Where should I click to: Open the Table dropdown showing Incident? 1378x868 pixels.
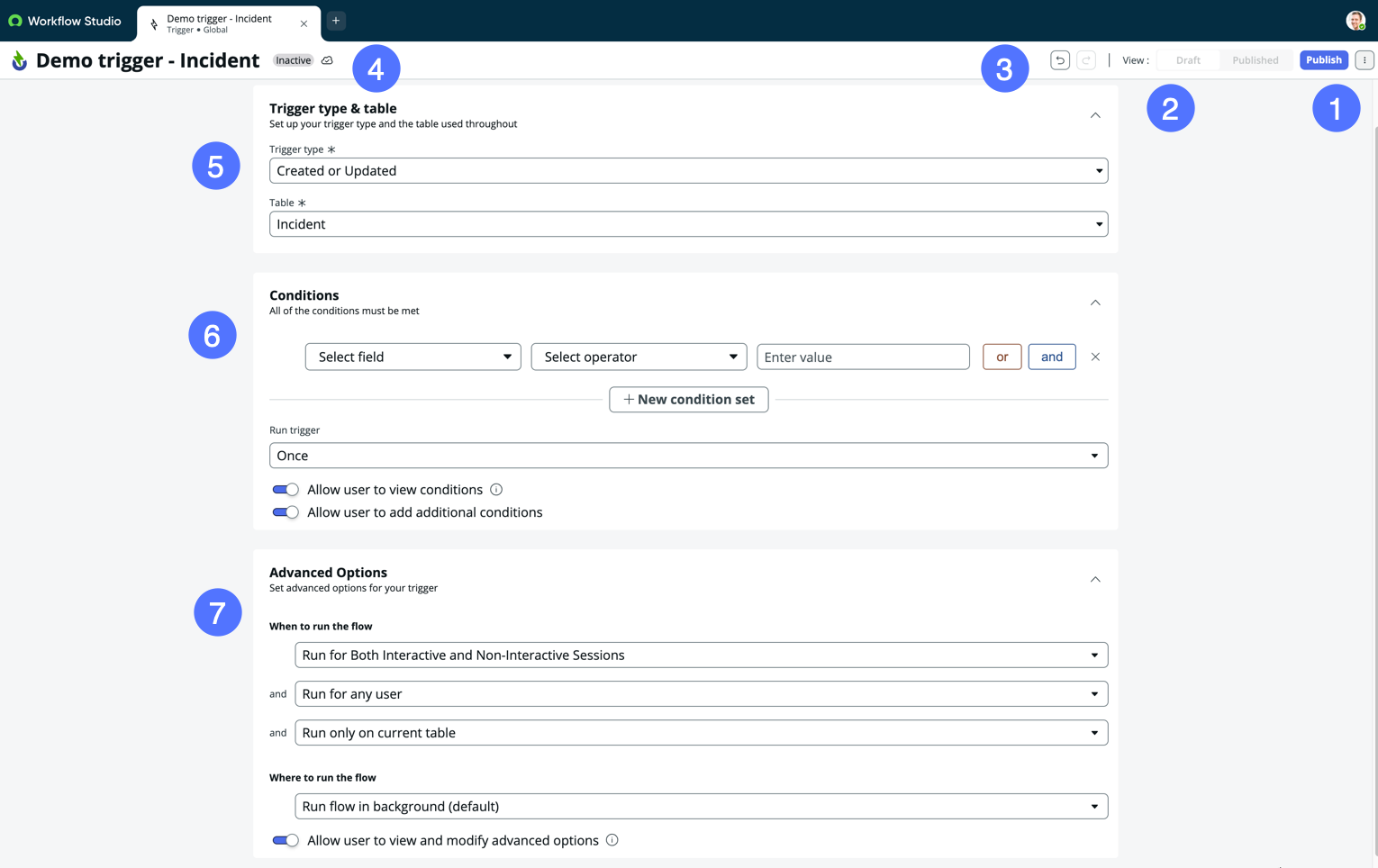coord(688,224)
